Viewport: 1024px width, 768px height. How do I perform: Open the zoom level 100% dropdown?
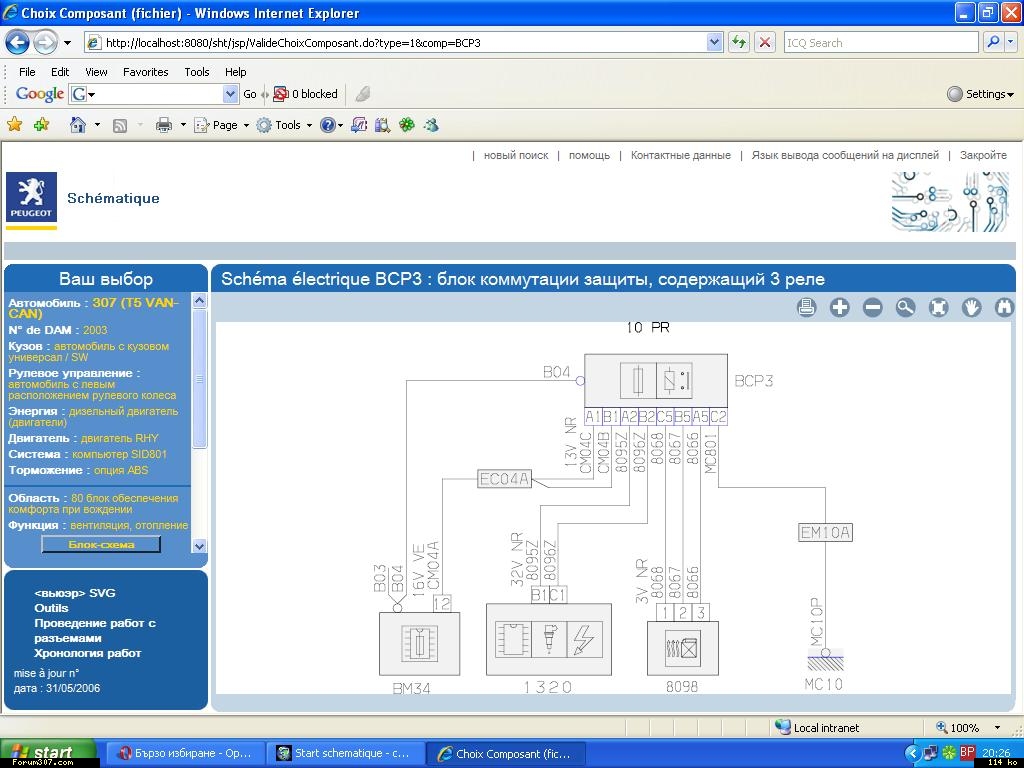(997, 728)
